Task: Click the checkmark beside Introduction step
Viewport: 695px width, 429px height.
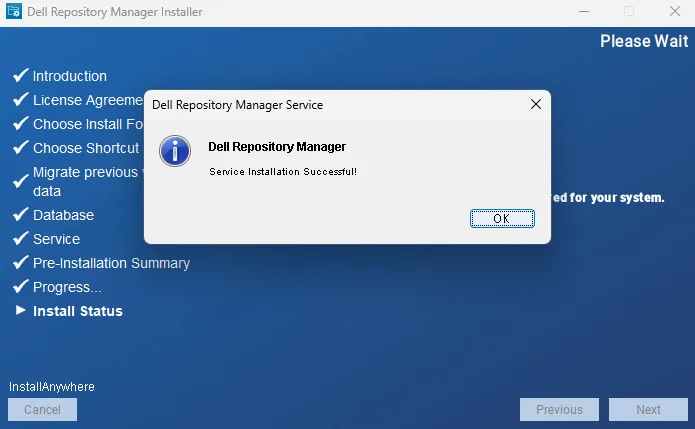Action: coord(19,76)
